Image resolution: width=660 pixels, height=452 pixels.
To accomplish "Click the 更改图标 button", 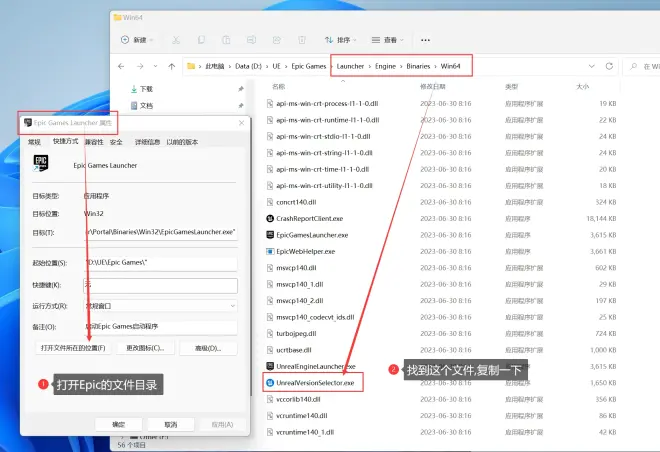I will [146, 348].
